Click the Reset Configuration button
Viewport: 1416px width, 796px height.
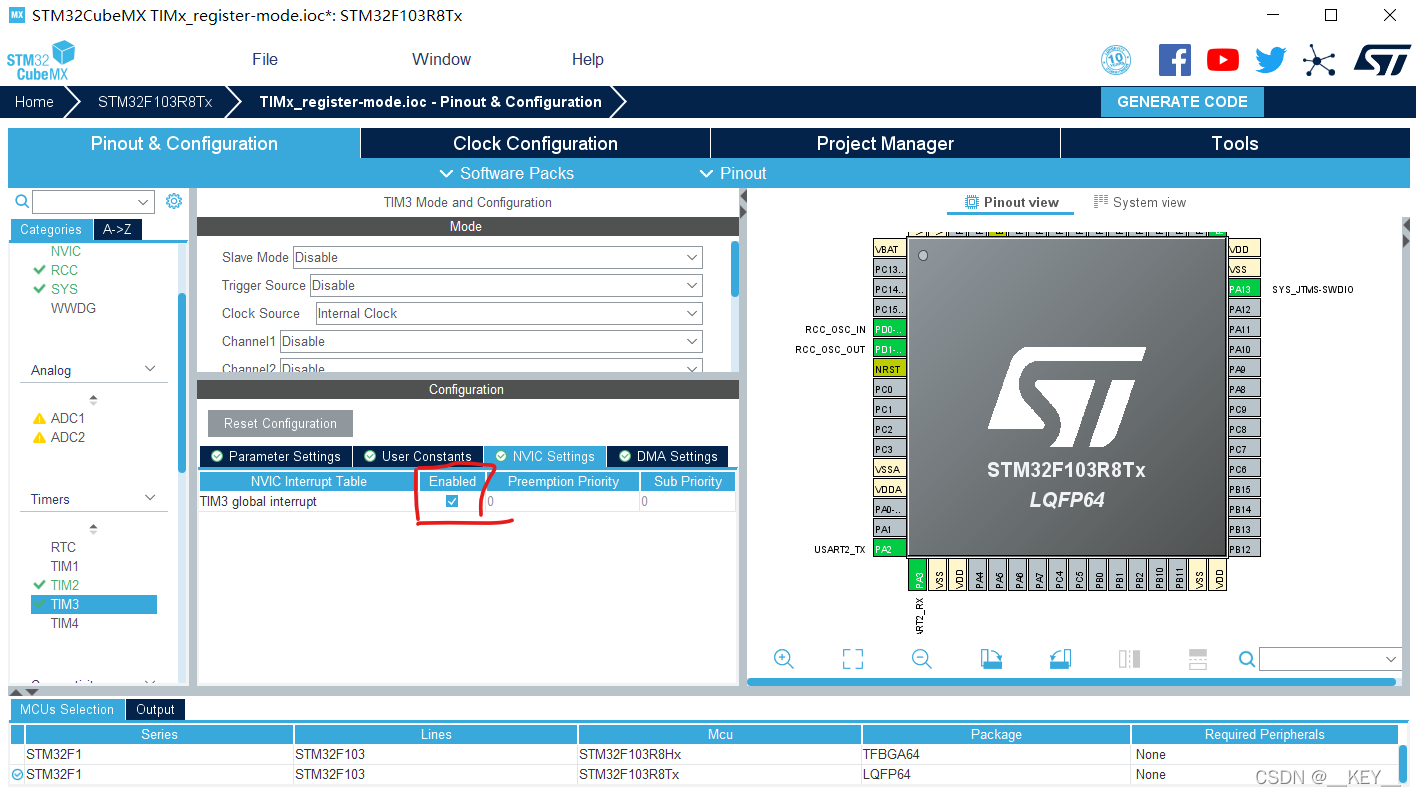click(x=280, y=423)
